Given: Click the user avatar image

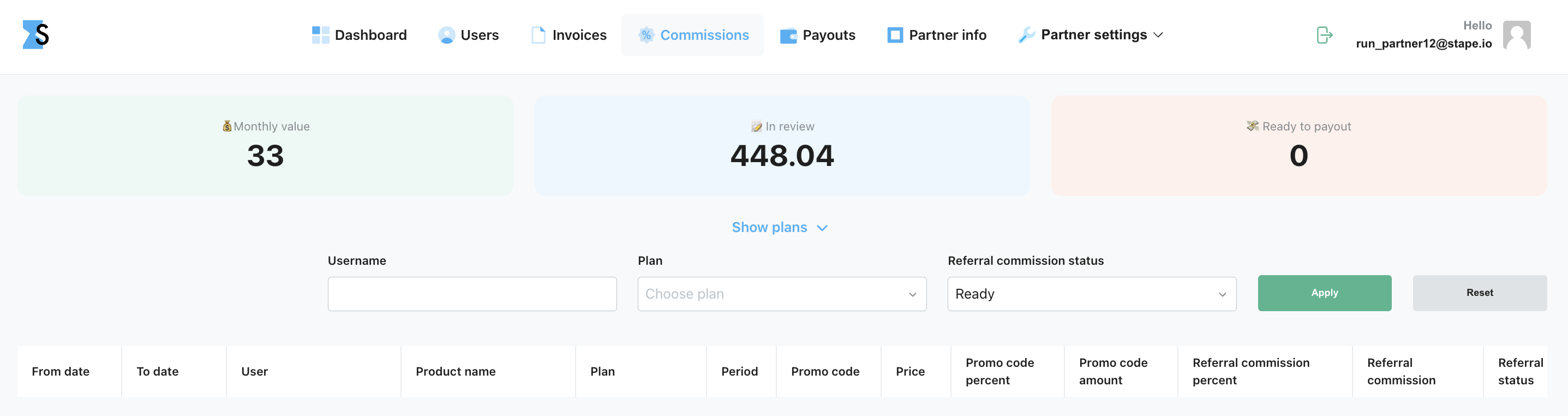Looking at the screenshot, I should pos(1516,35).
